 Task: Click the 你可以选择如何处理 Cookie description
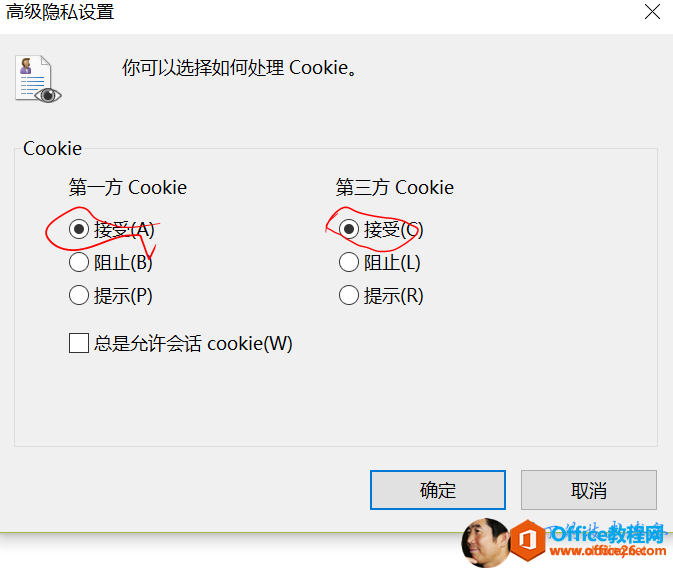tap(239, 68)
